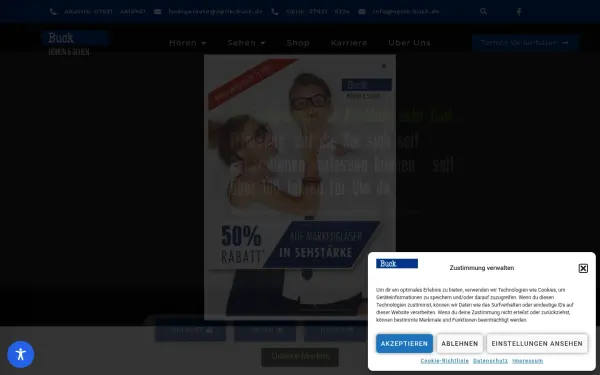Click the phone icon before Optik number
The height and width of the screenshot is (375, 600).
pyautogui.click(x=275, y=11)
